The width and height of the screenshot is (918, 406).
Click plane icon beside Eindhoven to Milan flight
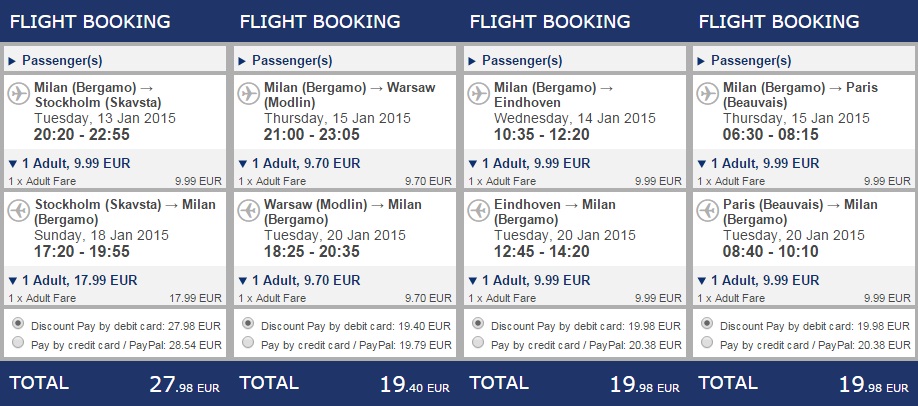479,210
